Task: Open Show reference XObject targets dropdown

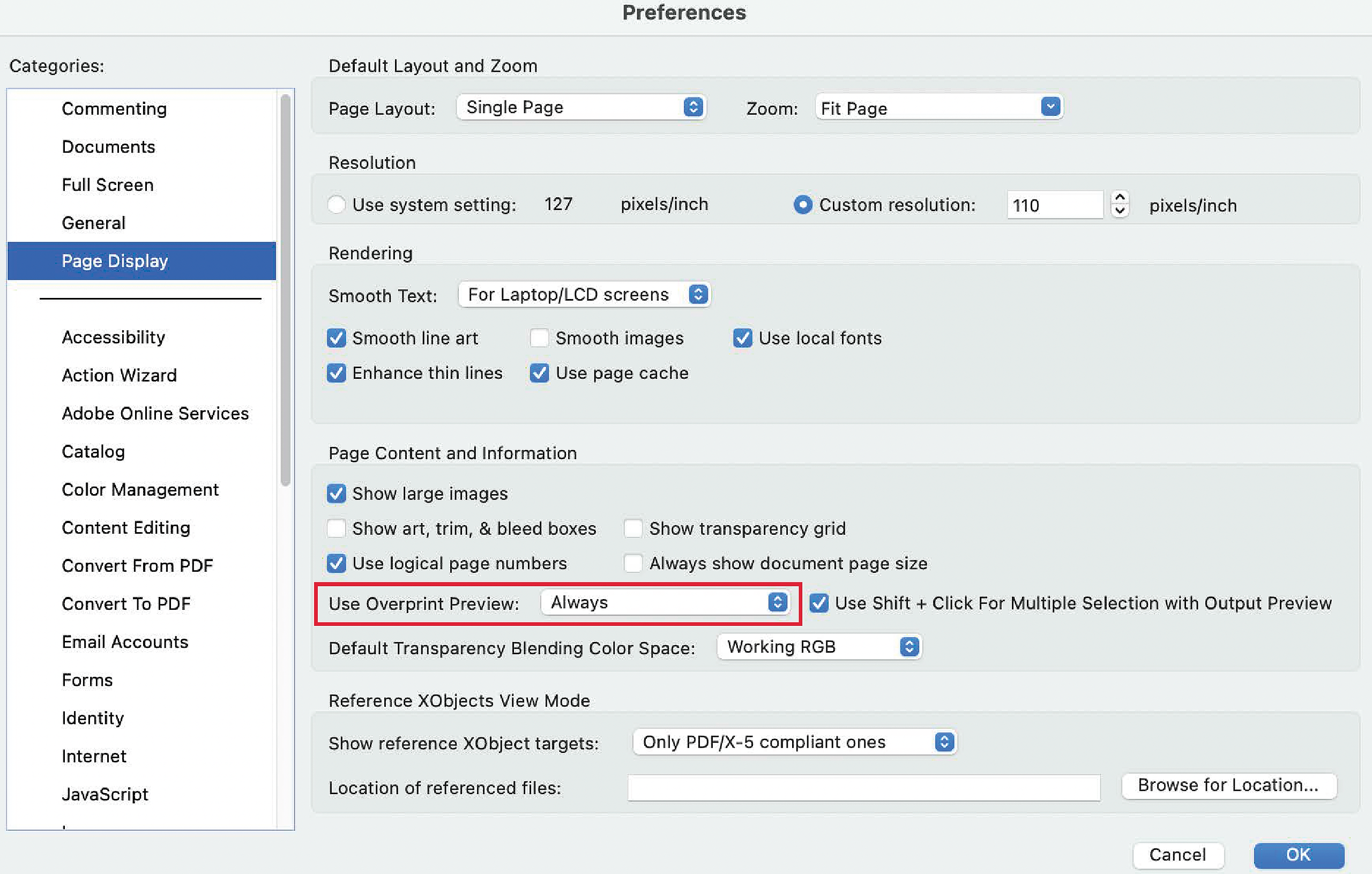Action: [795, 742]
